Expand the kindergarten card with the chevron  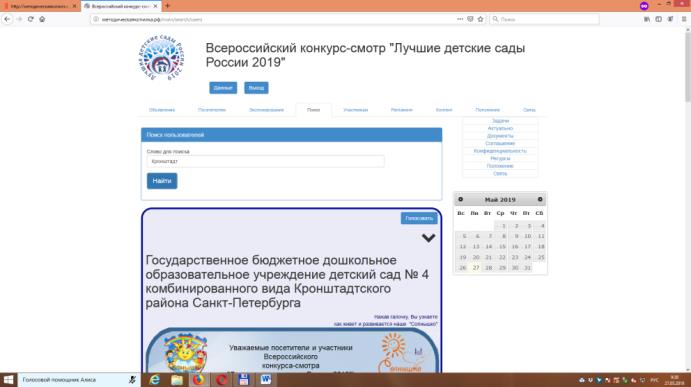(x=428, y=238)
